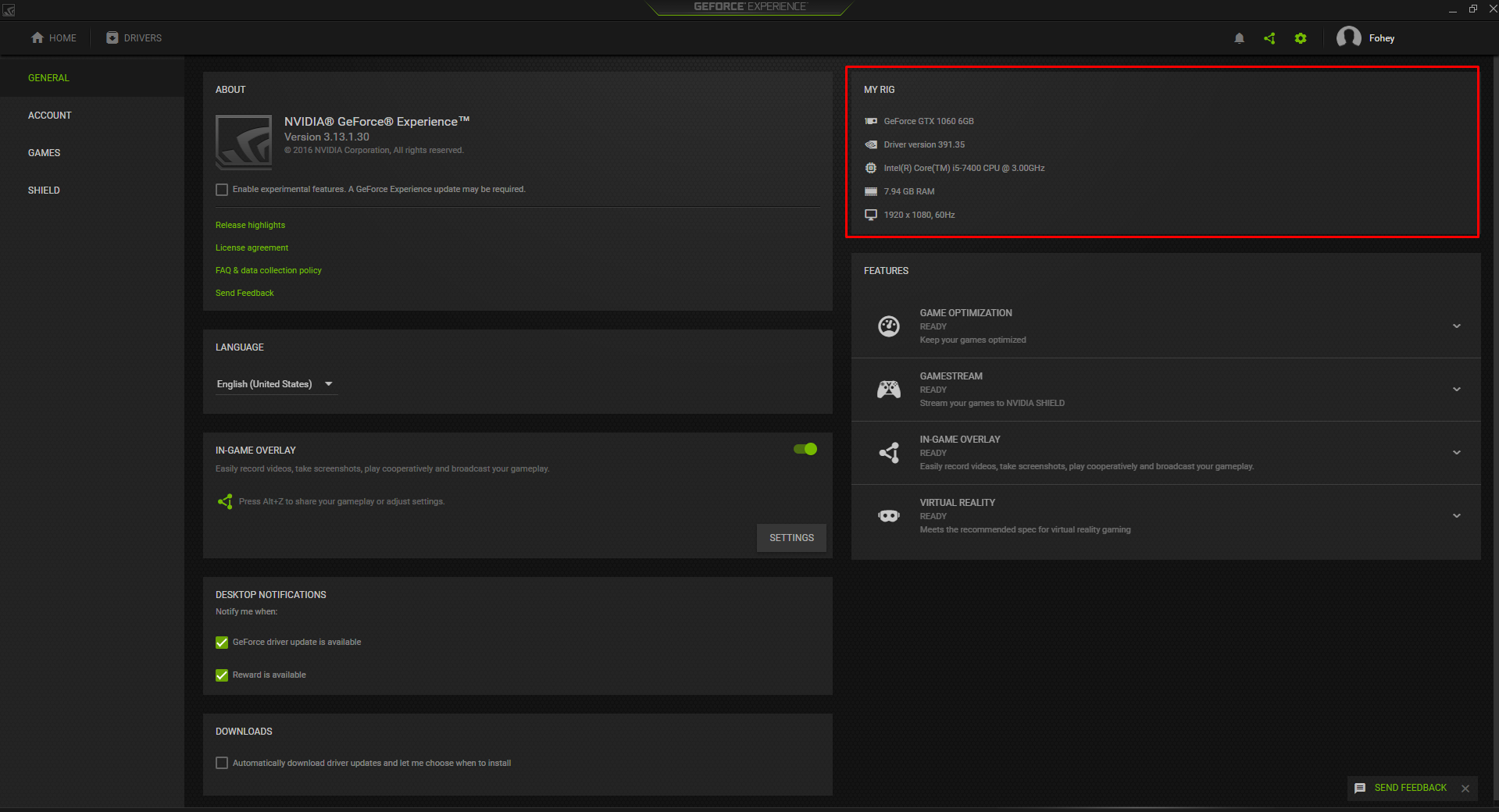
Task: Click the Drivers download icon
Action: coord(112,37)
